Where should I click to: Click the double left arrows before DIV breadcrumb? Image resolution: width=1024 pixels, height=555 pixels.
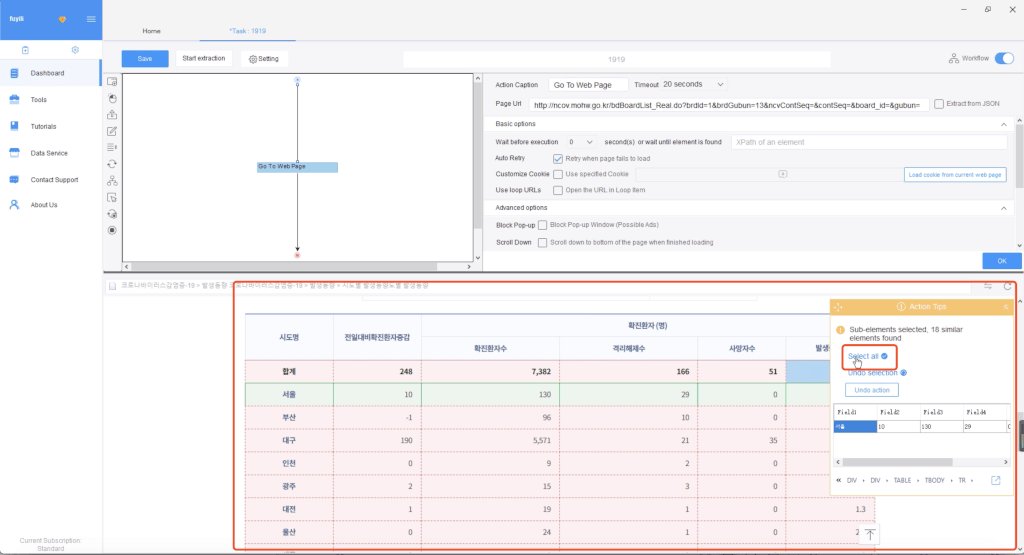click(x=839, y=481)
